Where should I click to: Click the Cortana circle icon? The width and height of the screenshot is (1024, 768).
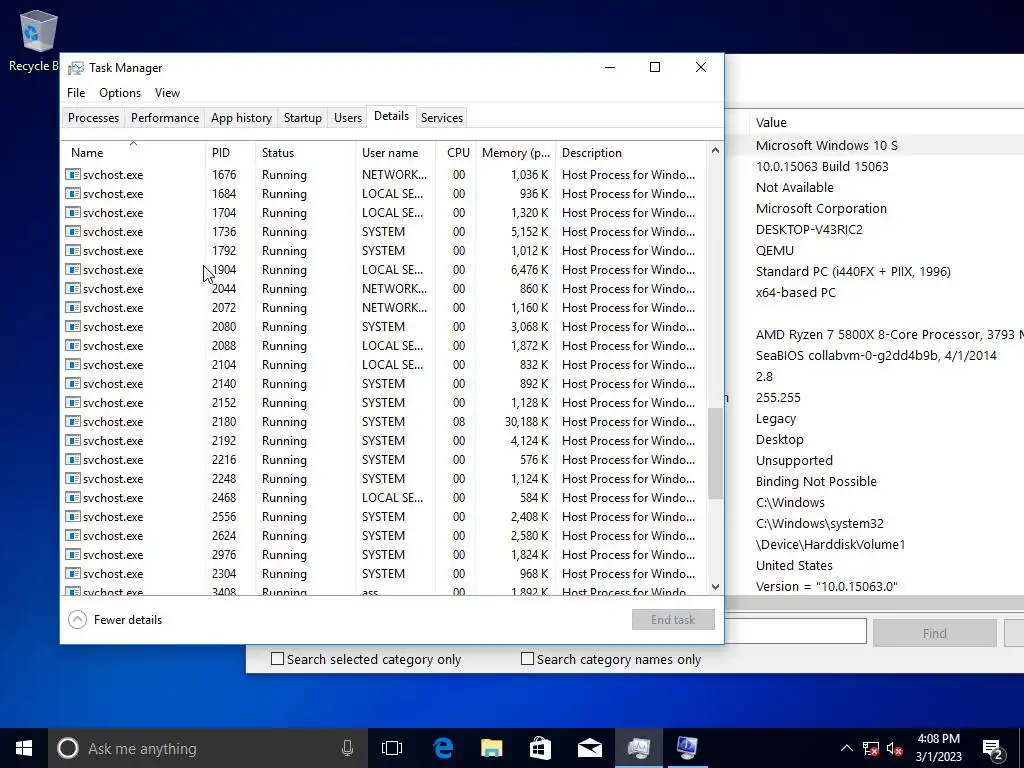point(68,748)
